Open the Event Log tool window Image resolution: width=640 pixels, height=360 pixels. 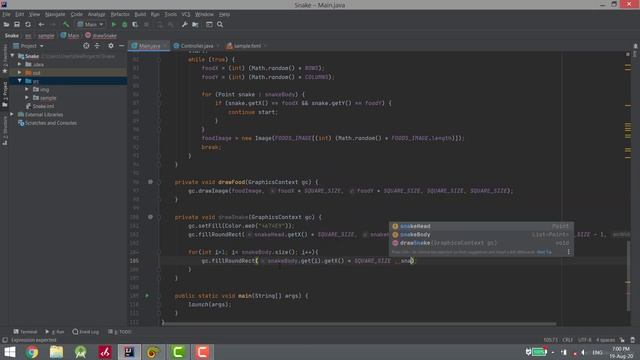[86, 332]
